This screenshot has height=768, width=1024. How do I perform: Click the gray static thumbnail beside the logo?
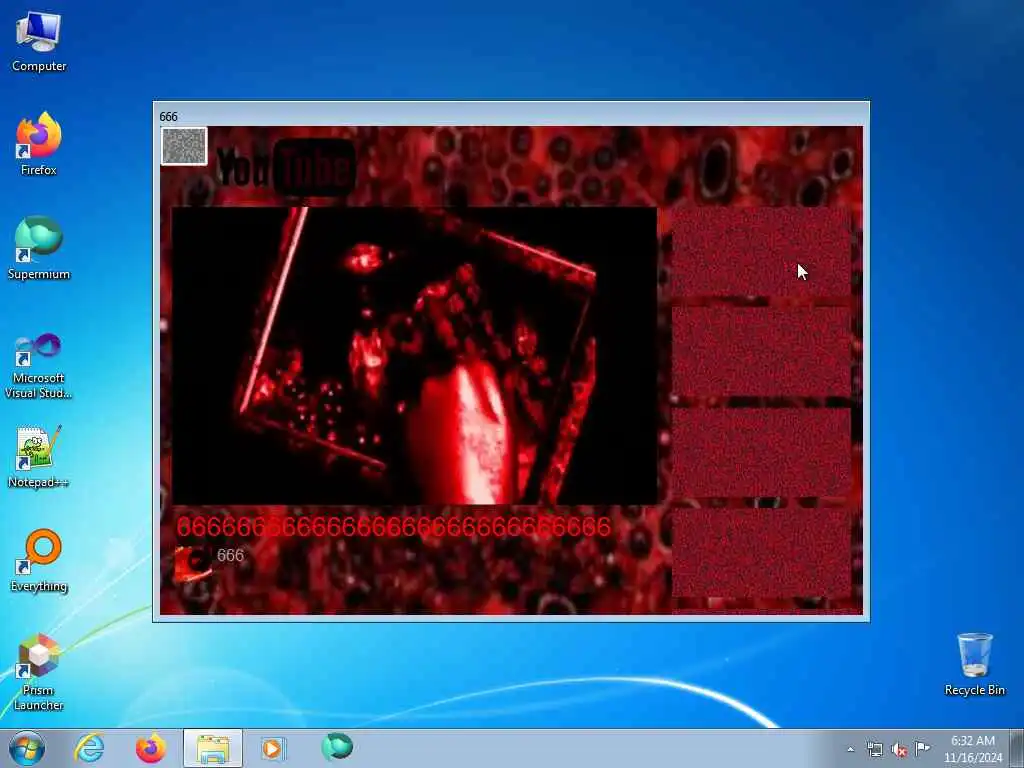tap(184, 146)
